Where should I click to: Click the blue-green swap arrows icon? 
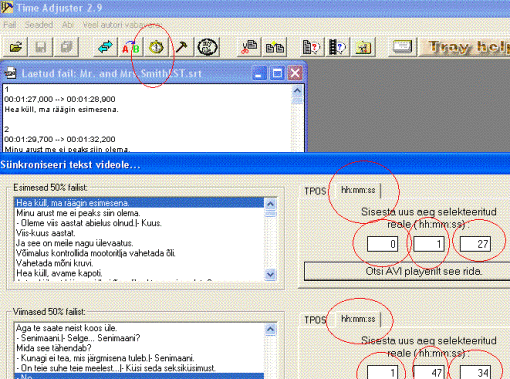[105, 47]
